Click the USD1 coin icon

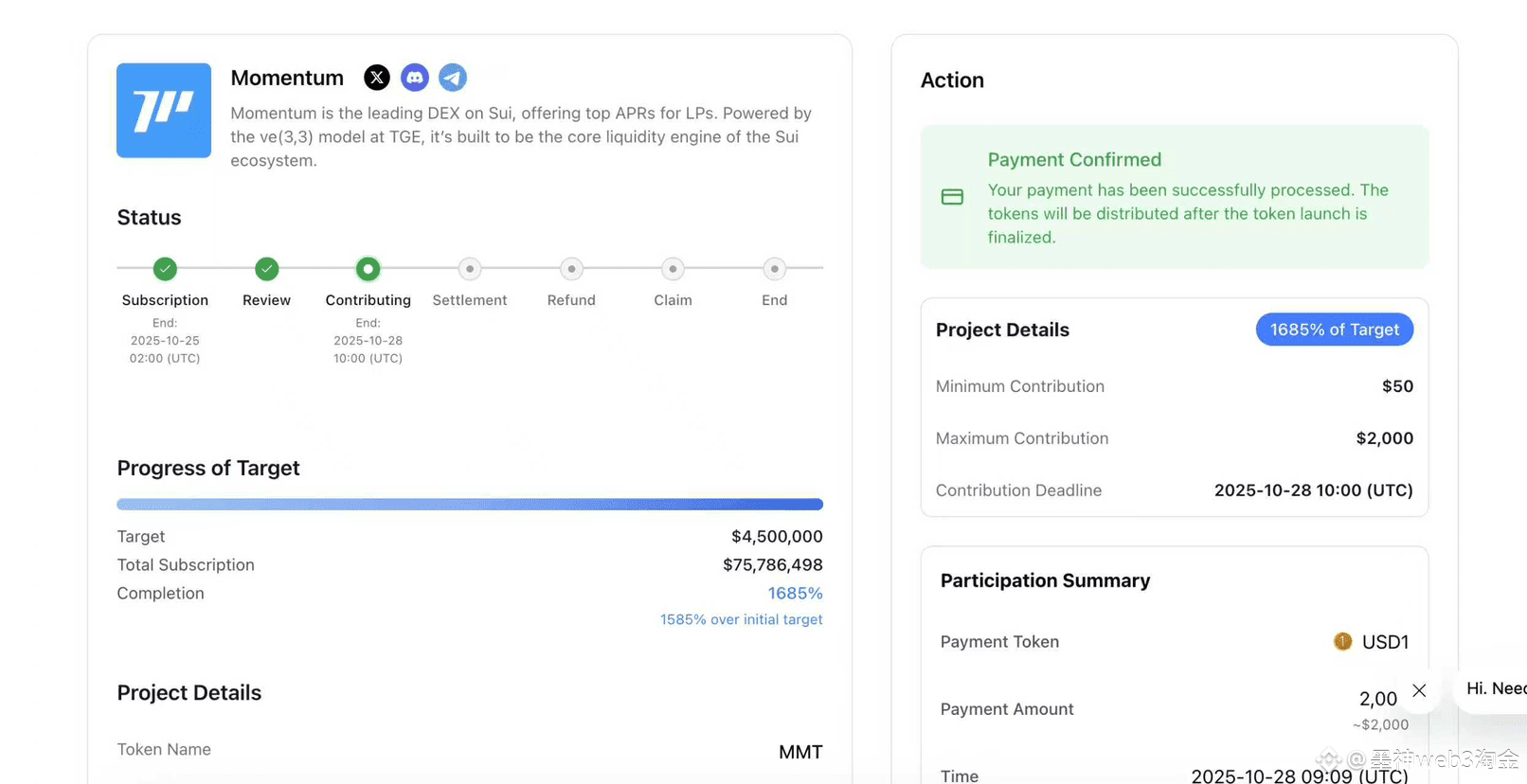click(x=1342, y=641)
